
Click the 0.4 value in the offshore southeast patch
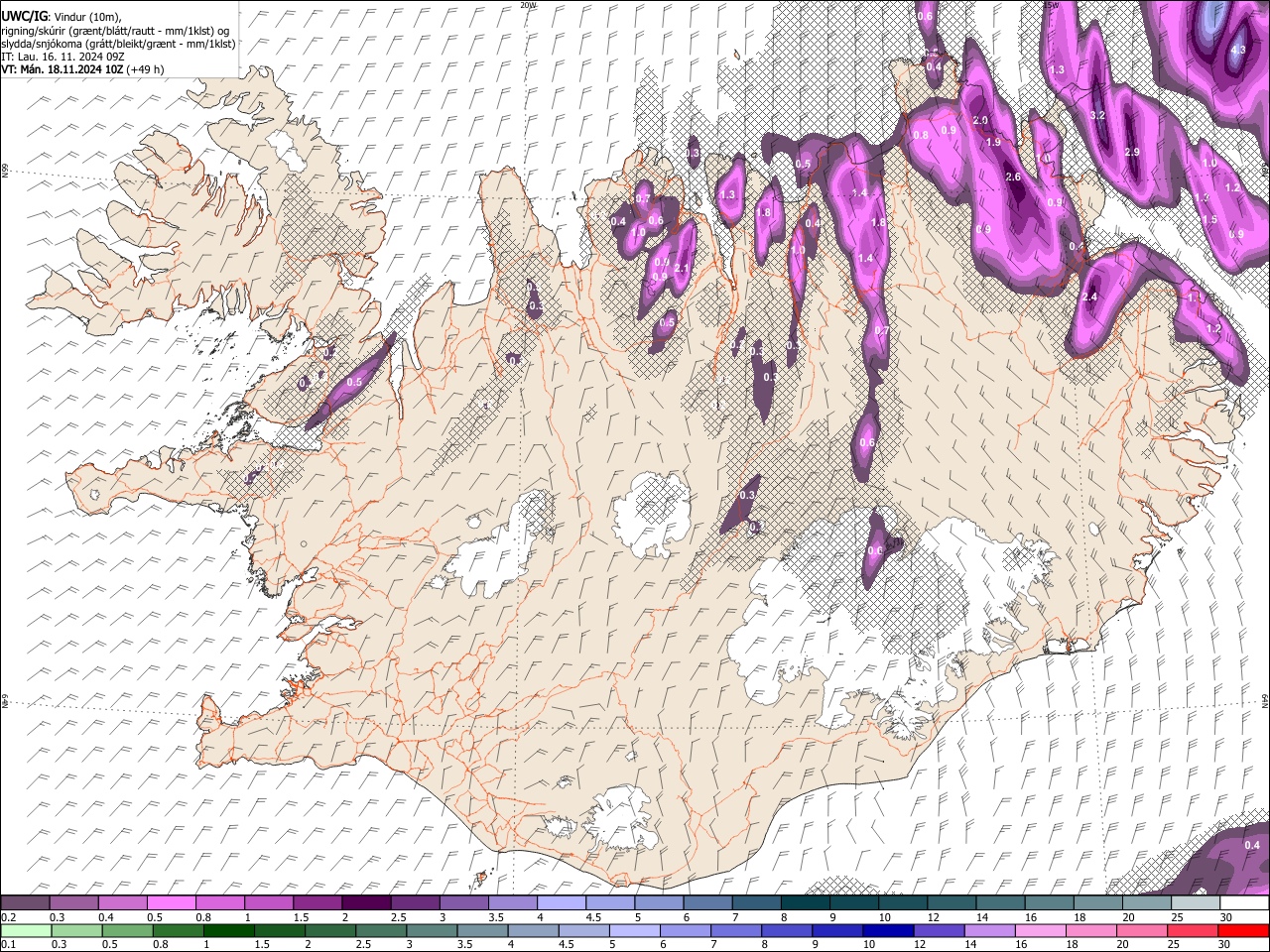tap(1251, 845)
